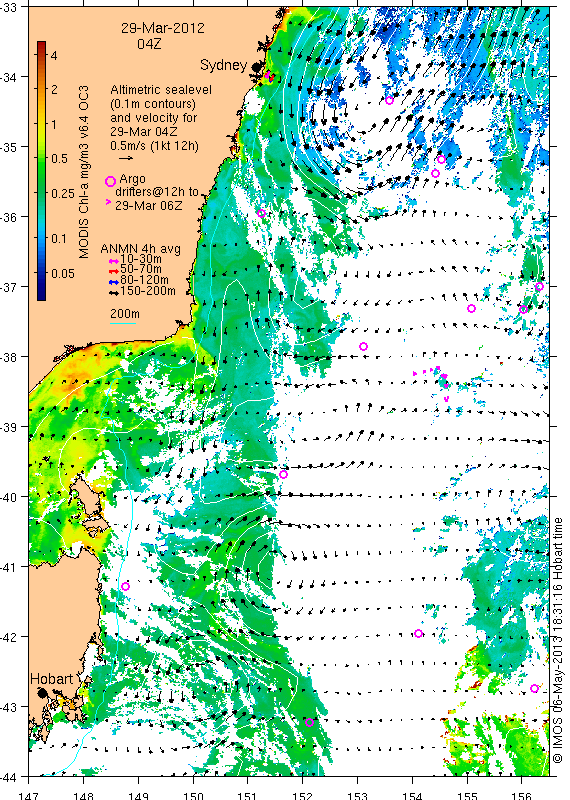The width and height of the screenshot is (570, 800).
Task: Click the black Hobart city marker dot
Action: coord(42,693)
